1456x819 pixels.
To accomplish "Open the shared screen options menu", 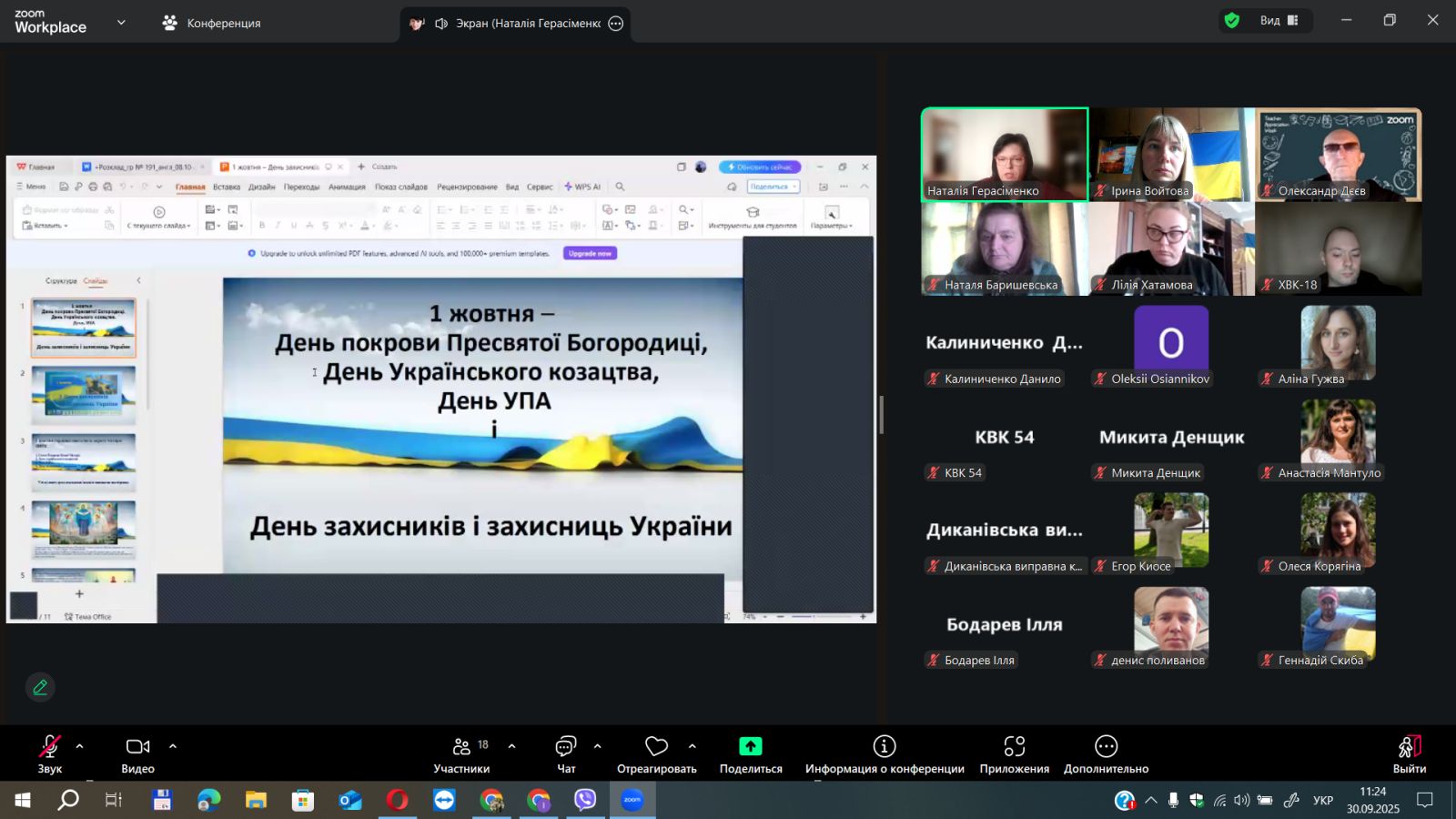I will coord(616,24).
